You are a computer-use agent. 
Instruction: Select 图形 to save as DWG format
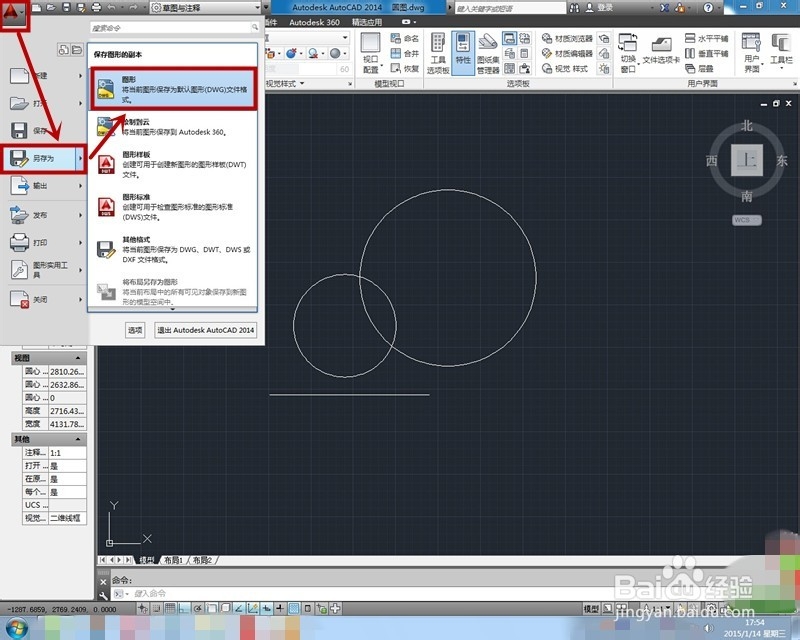coord(173,89)
